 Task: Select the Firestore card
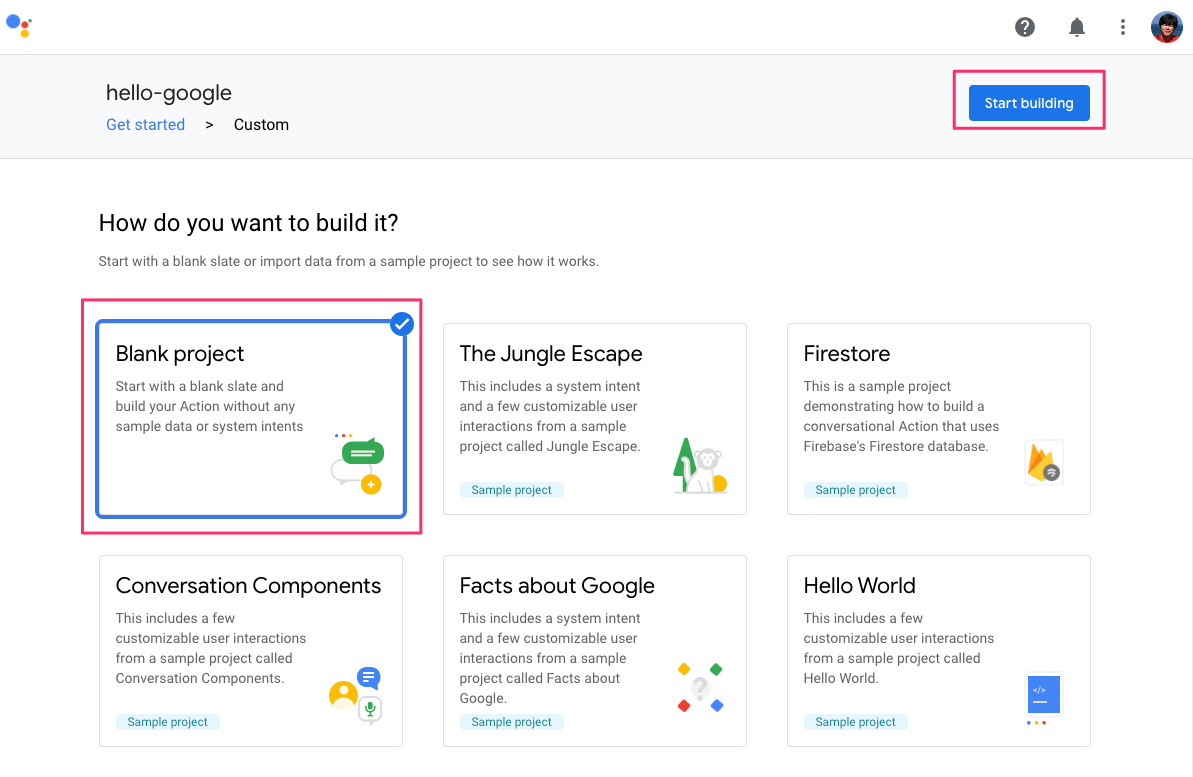pyautogui.click(x=939, y=419)
